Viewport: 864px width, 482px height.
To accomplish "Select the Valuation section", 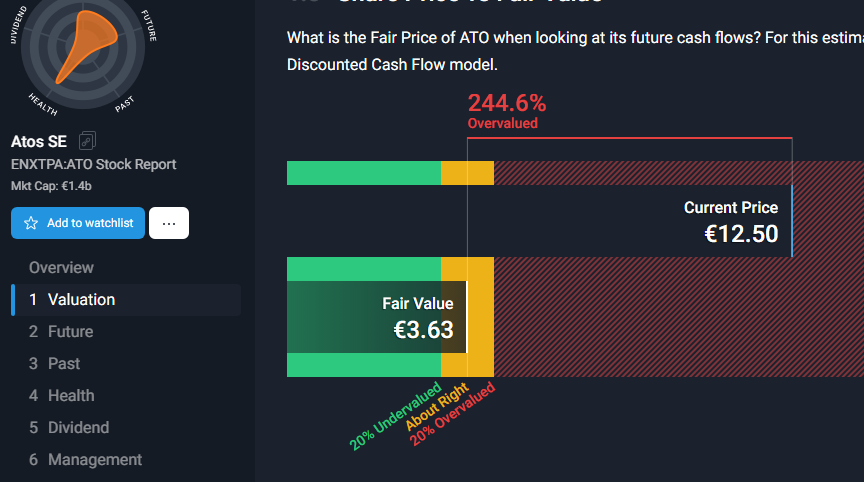I will (x=126, y=300).
